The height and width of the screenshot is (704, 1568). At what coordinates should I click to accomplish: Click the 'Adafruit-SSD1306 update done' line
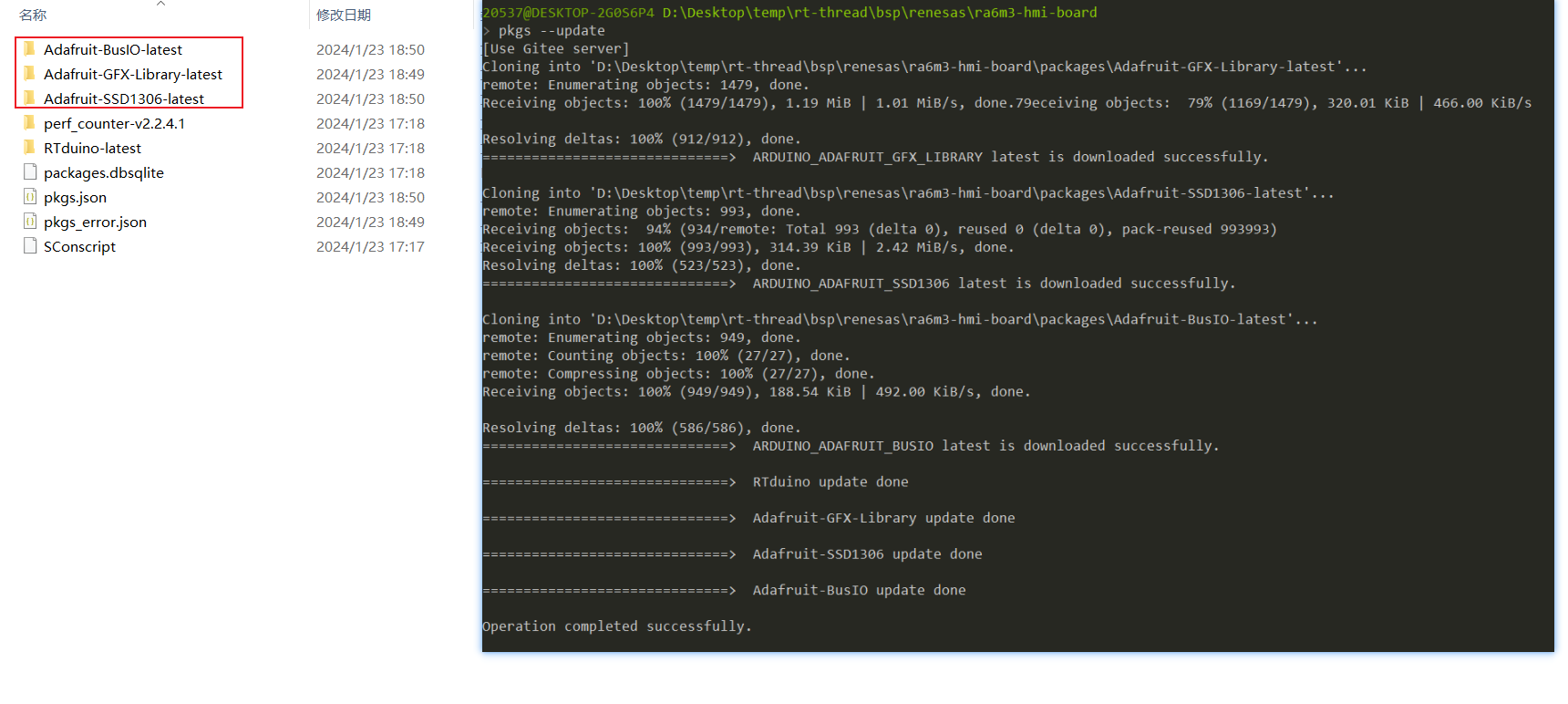(732, 554)
